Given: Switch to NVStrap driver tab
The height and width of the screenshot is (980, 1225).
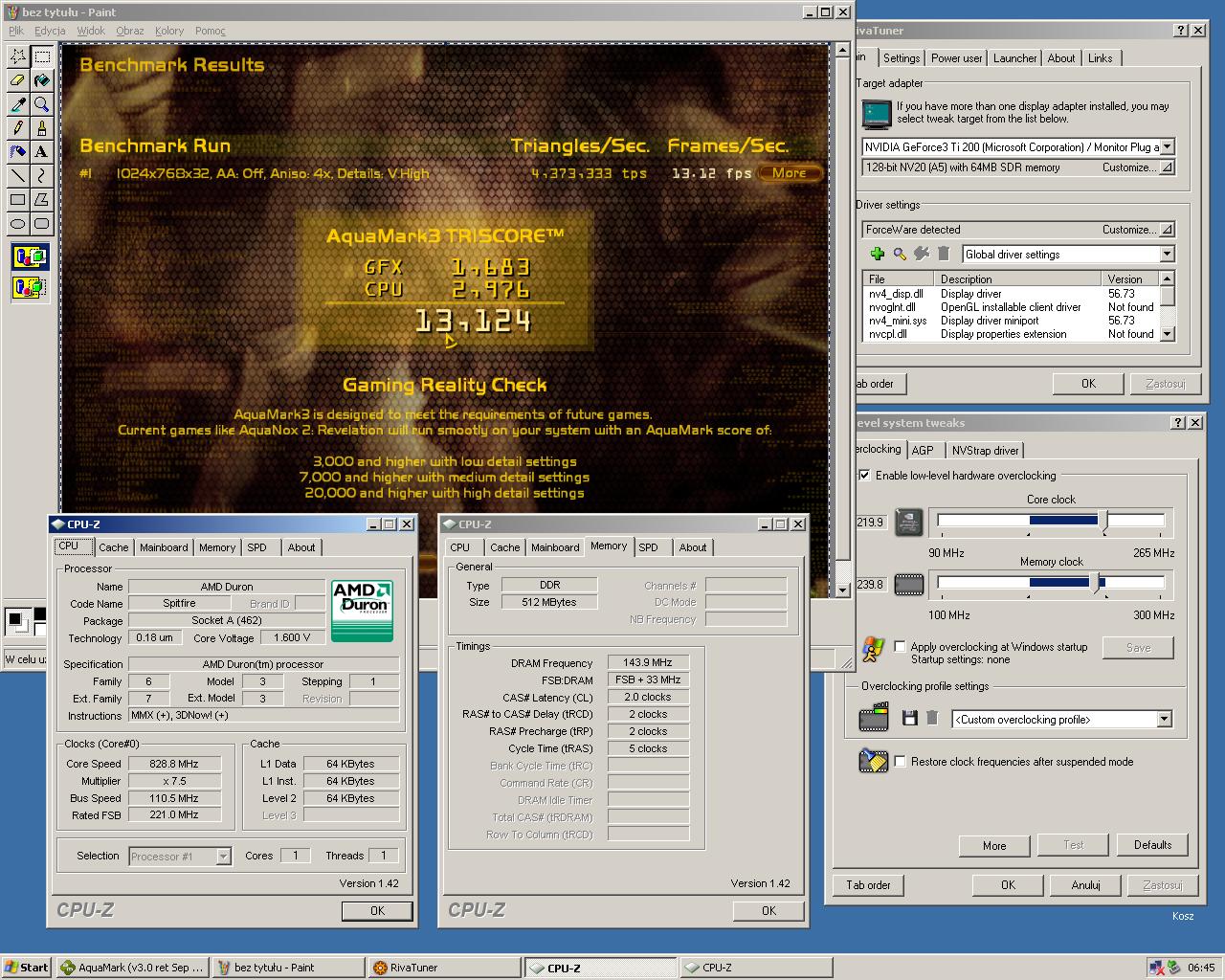Looking at the screenshot, I should tap(985, 450).
